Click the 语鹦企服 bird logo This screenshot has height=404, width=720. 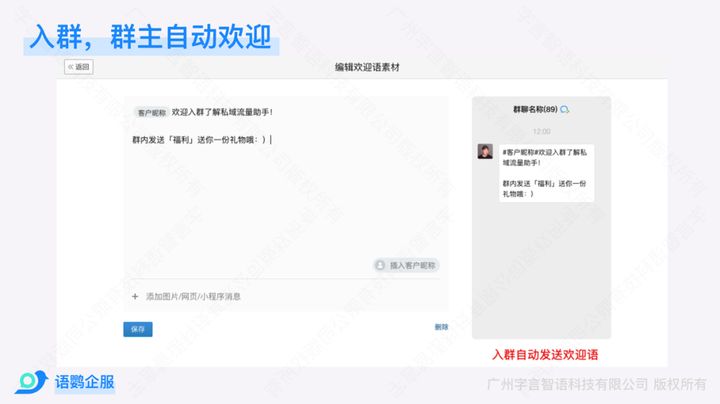point(31,382)
